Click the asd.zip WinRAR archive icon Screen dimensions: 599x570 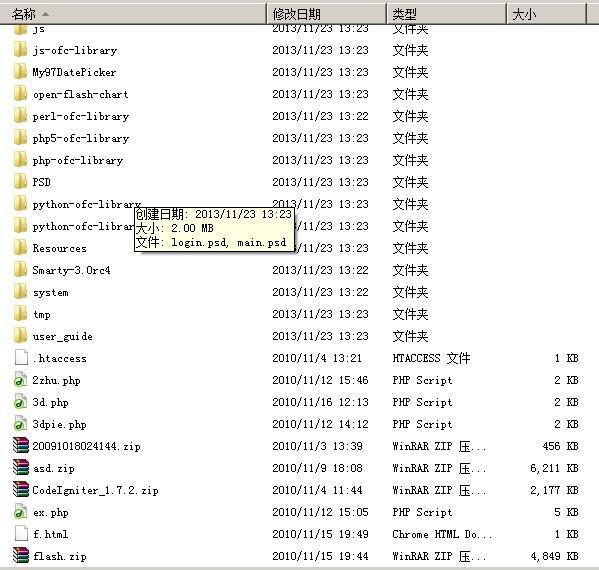pos(21,468)
